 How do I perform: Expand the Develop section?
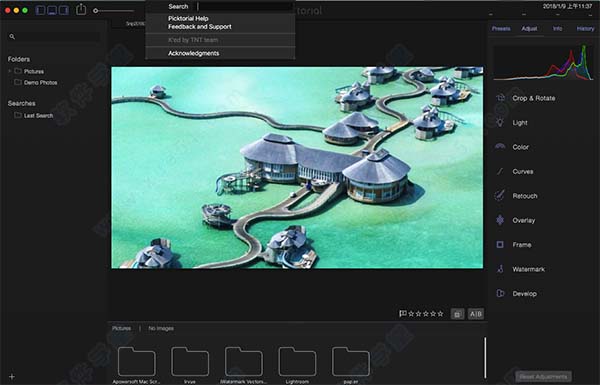(x=525, y=294)
